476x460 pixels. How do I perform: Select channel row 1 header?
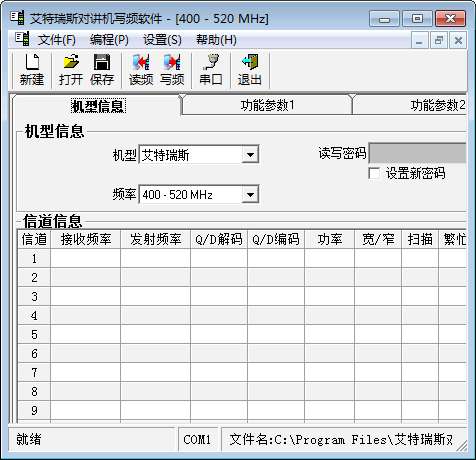click(x=34, y=259)
